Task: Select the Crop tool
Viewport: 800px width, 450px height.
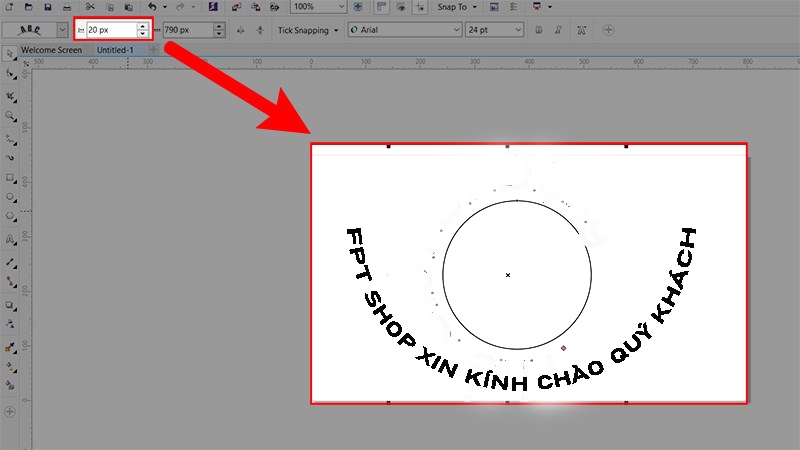Action: (10, 96)
